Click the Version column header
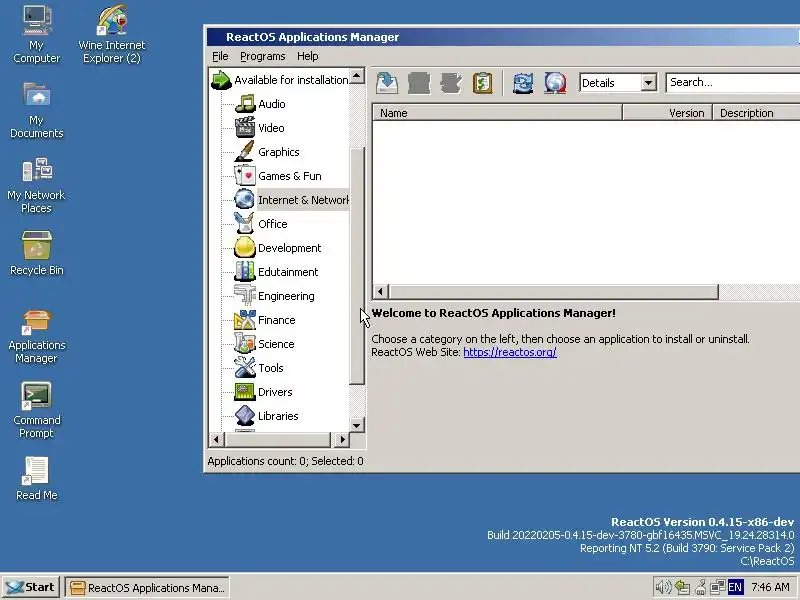 [667, 113]
